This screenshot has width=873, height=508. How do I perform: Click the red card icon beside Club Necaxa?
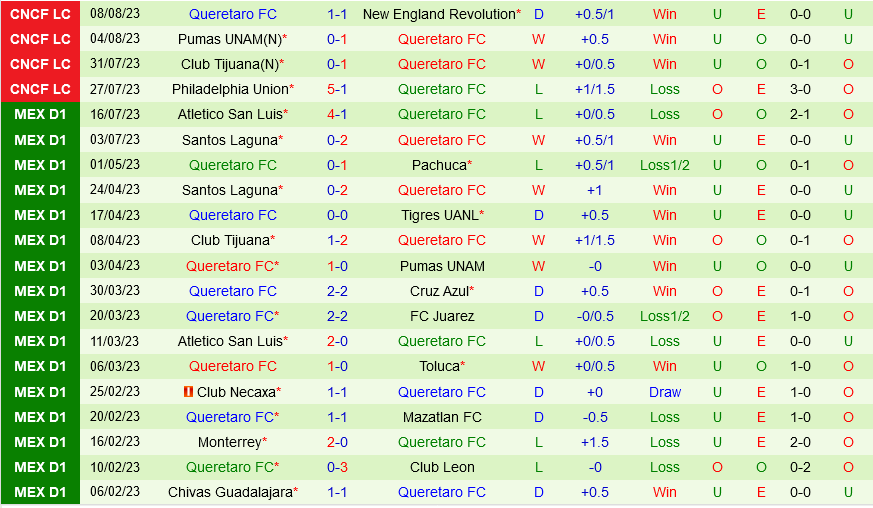(x=188, y=392)
